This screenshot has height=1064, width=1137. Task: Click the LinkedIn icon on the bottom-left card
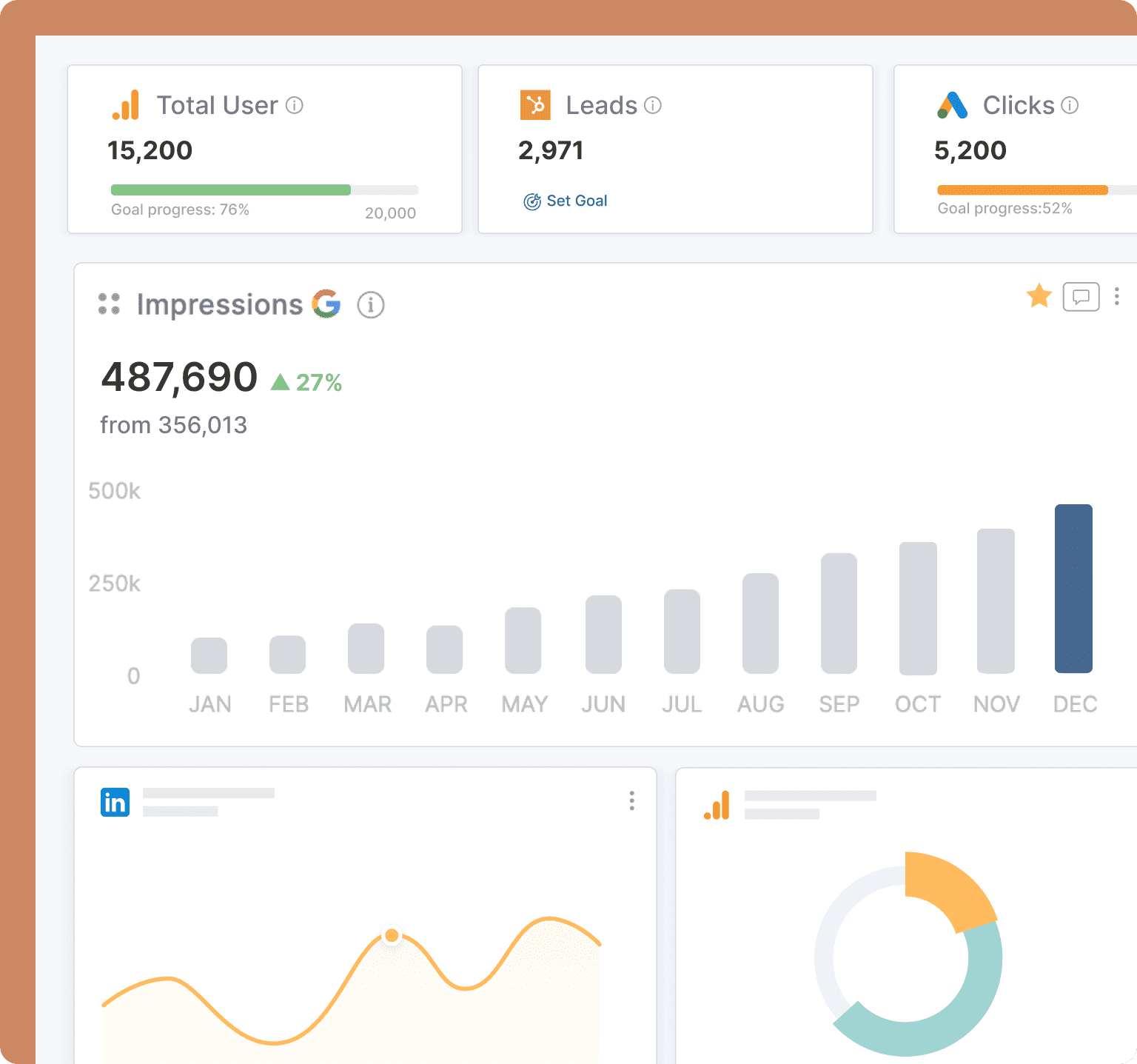click(x=115, y=801)
